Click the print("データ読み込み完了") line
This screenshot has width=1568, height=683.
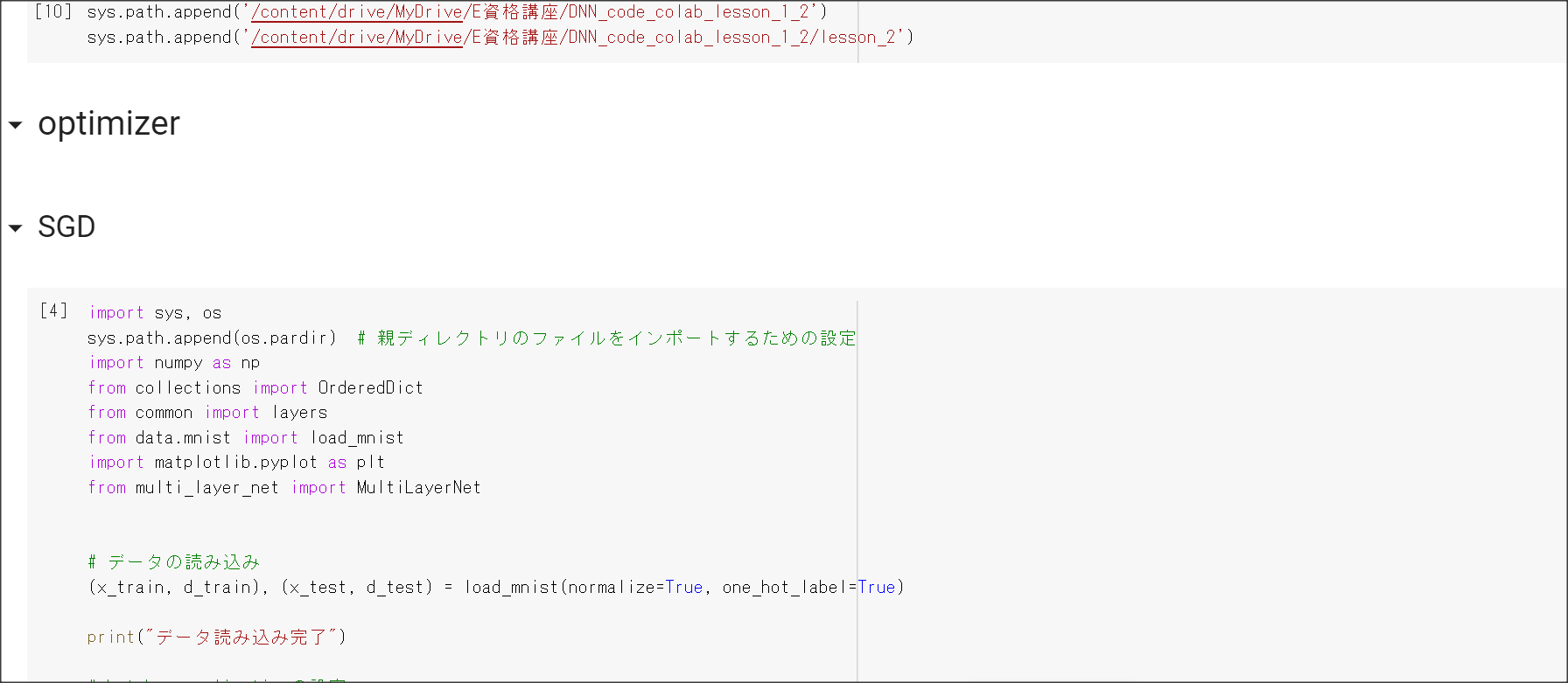[217, 637]
